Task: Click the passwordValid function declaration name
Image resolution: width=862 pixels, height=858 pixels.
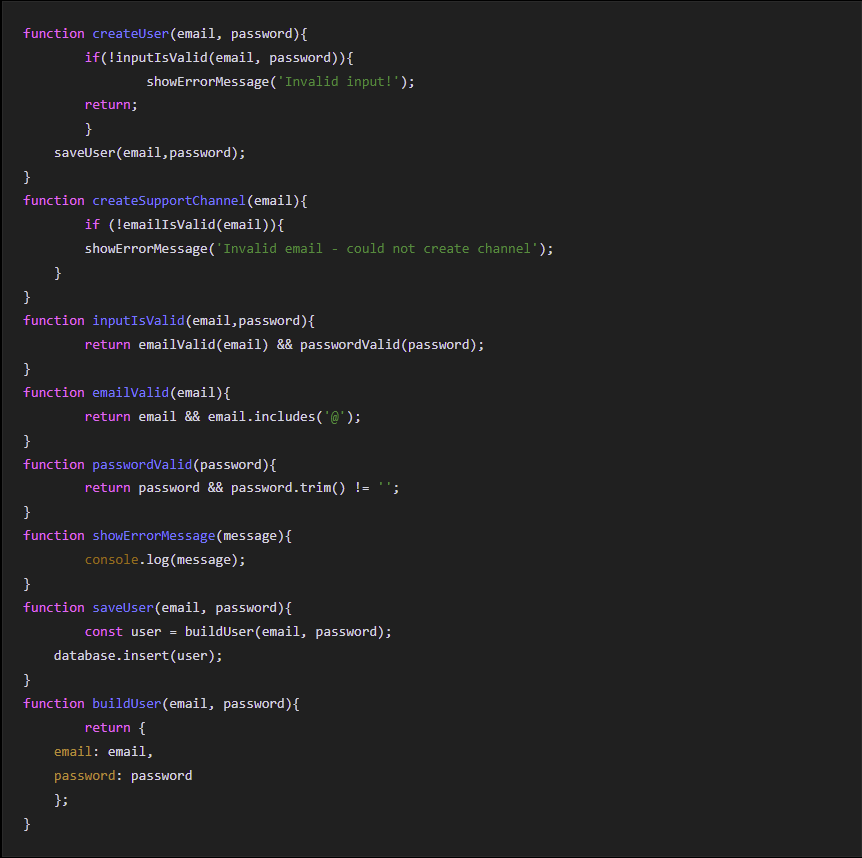Action: coord(142,465)
